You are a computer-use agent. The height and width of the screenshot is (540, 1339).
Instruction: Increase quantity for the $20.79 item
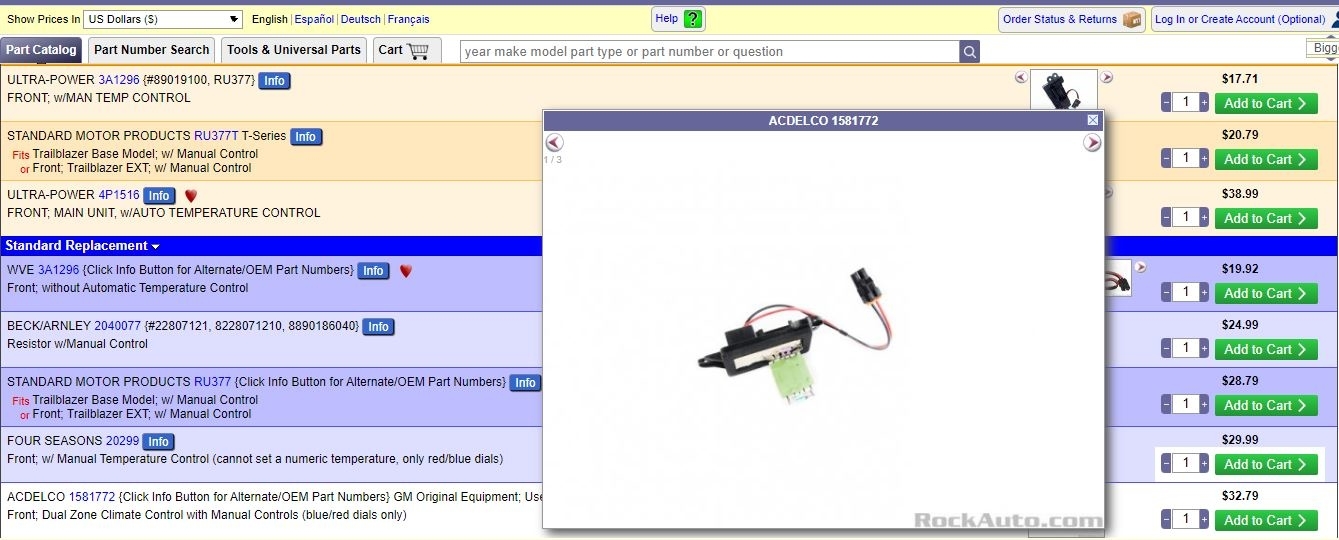point(1204,158)
